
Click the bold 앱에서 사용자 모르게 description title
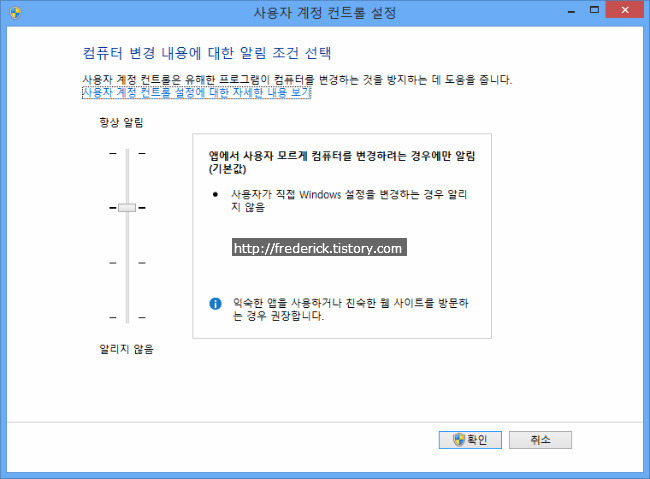click(342, 162)
